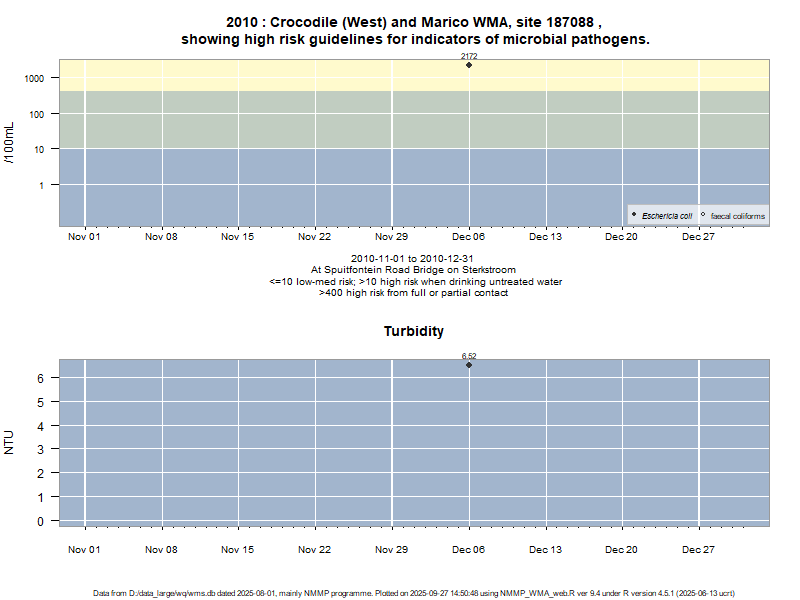Screen dimensions: 800x600
Task: Click the turbidity data point diamond marker
Action: (x=469, y=365)
